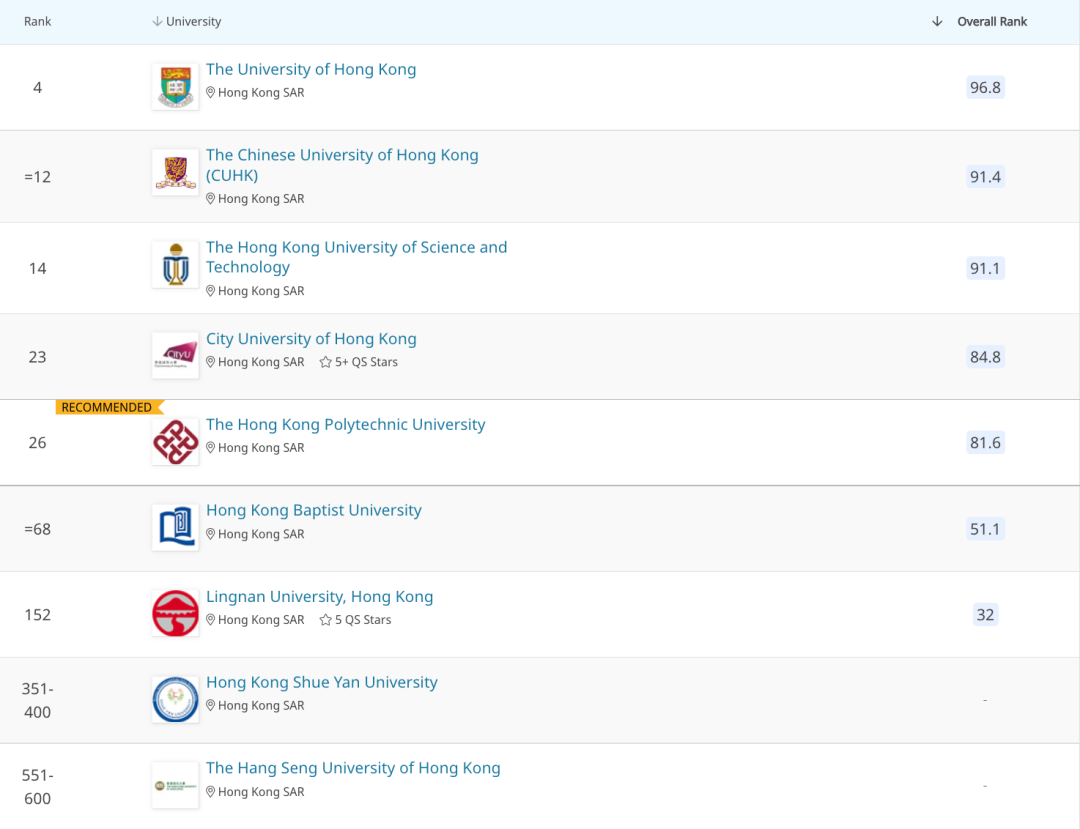Screen dimensions: 1080x829
Task: Open Lingnan University, Hong Kong link
Action: (320, 597)
